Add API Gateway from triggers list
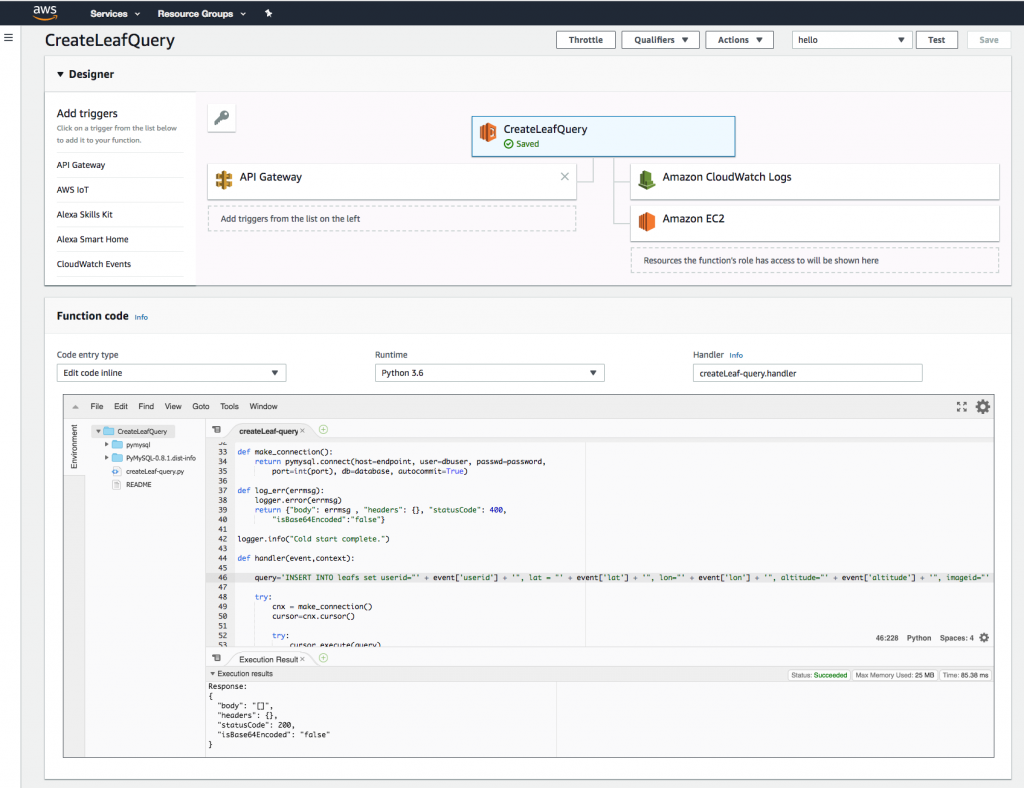Screen dimensions: 1024x788 (x=81, y=165)
